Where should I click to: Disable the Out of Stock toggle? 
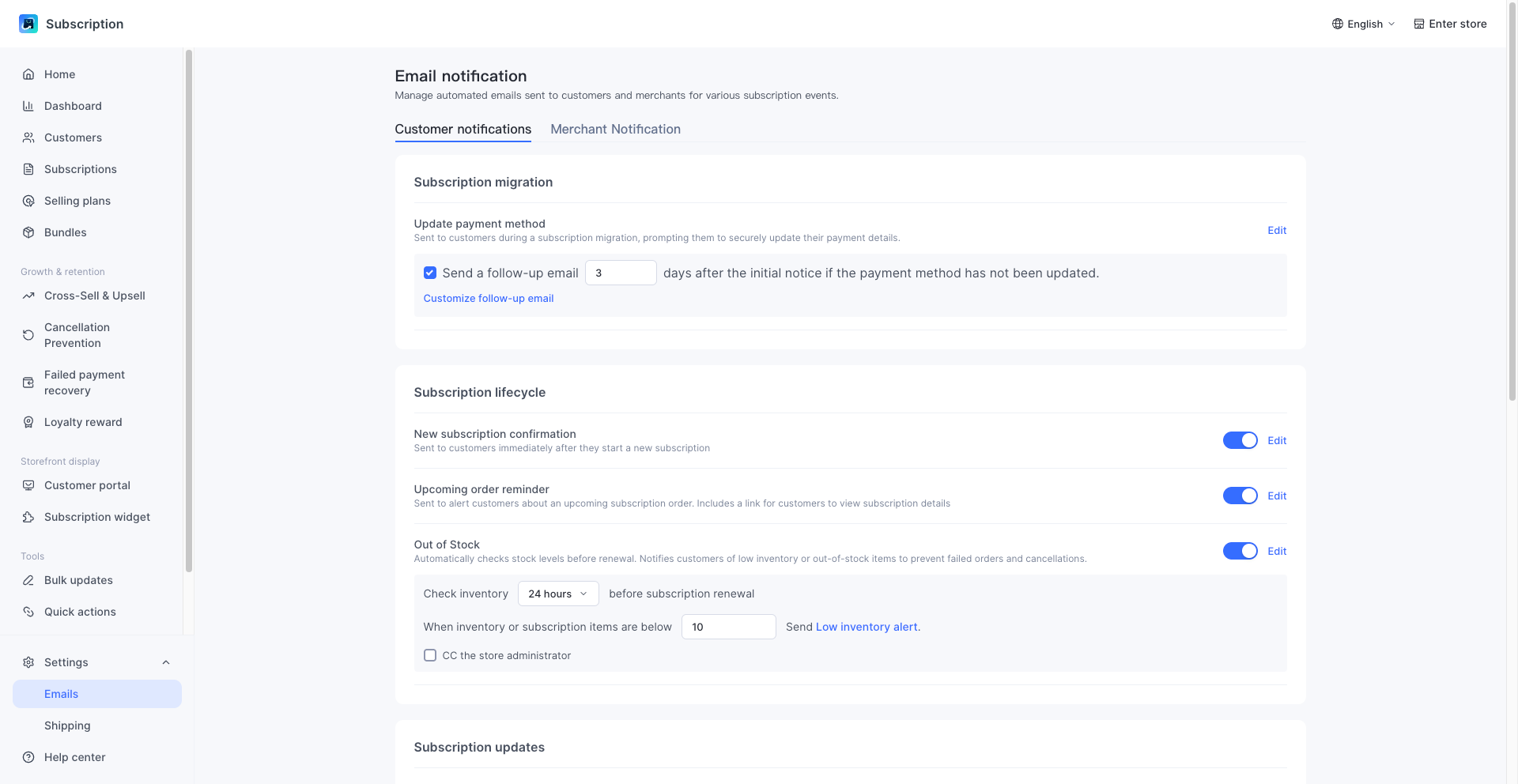coord(1240,551)
